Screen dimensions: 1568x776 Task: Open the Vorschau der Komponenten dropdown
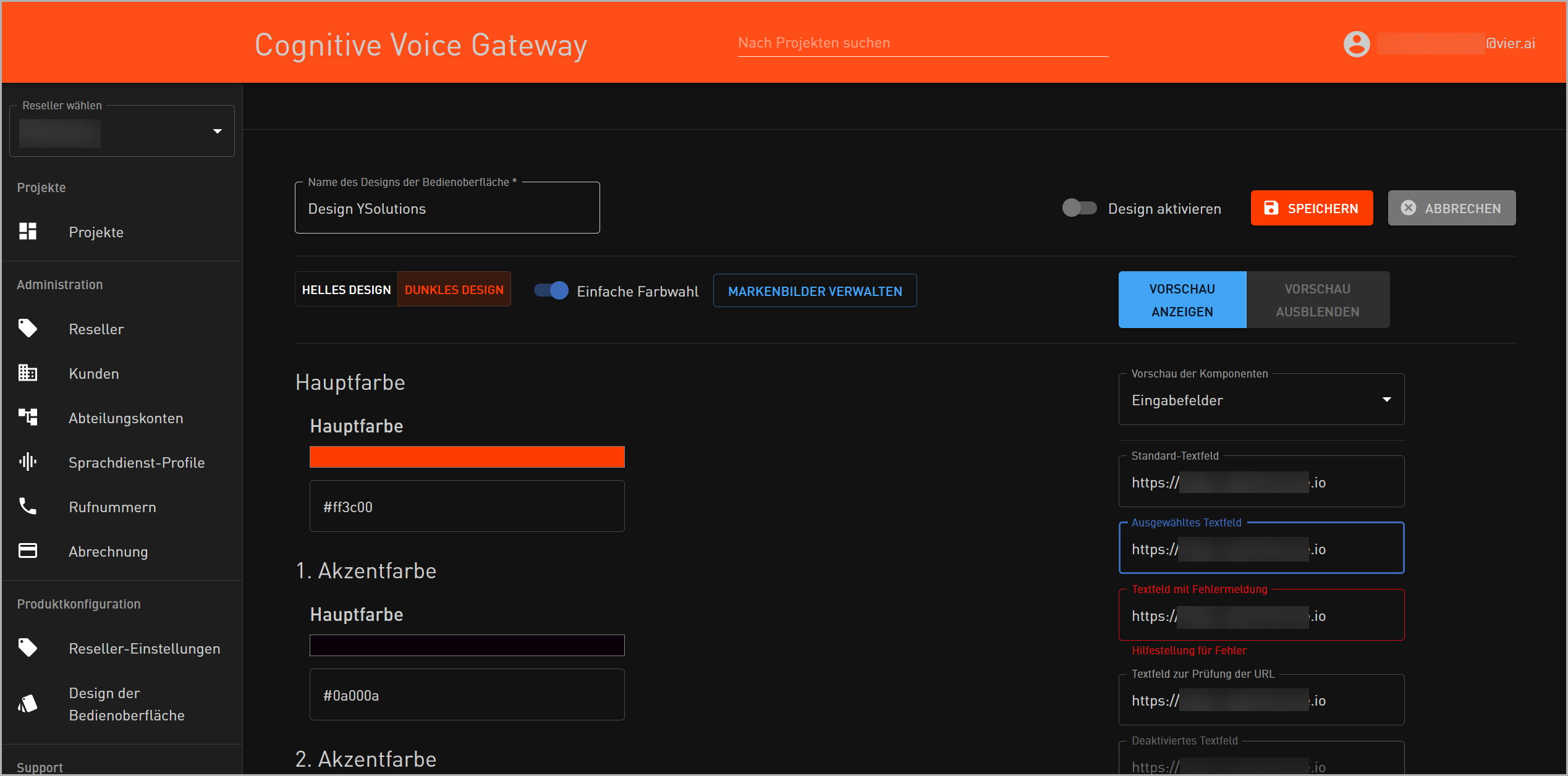coord(1261,400)
